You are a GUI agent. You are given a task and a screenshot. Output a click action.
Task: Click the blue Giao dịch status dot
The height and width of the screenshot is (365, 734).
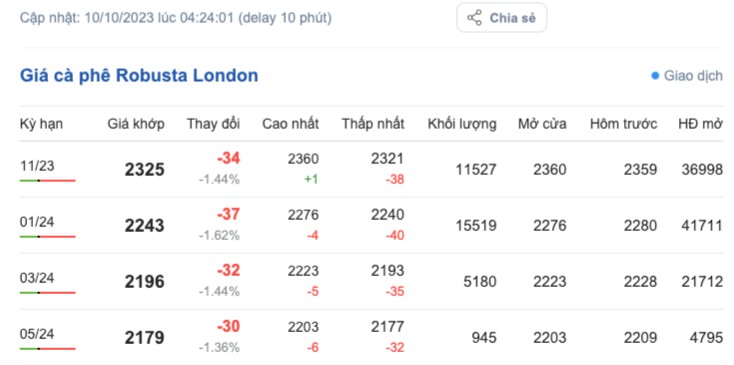click(x=655, y=75)
